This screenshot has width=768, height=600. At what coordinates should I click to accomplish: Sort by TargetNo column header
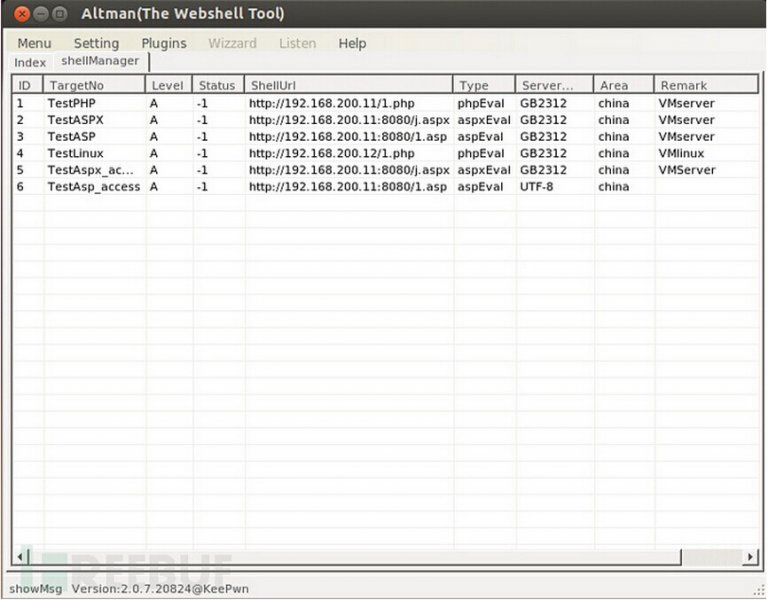pyautogui.click(x=94, y=85)
